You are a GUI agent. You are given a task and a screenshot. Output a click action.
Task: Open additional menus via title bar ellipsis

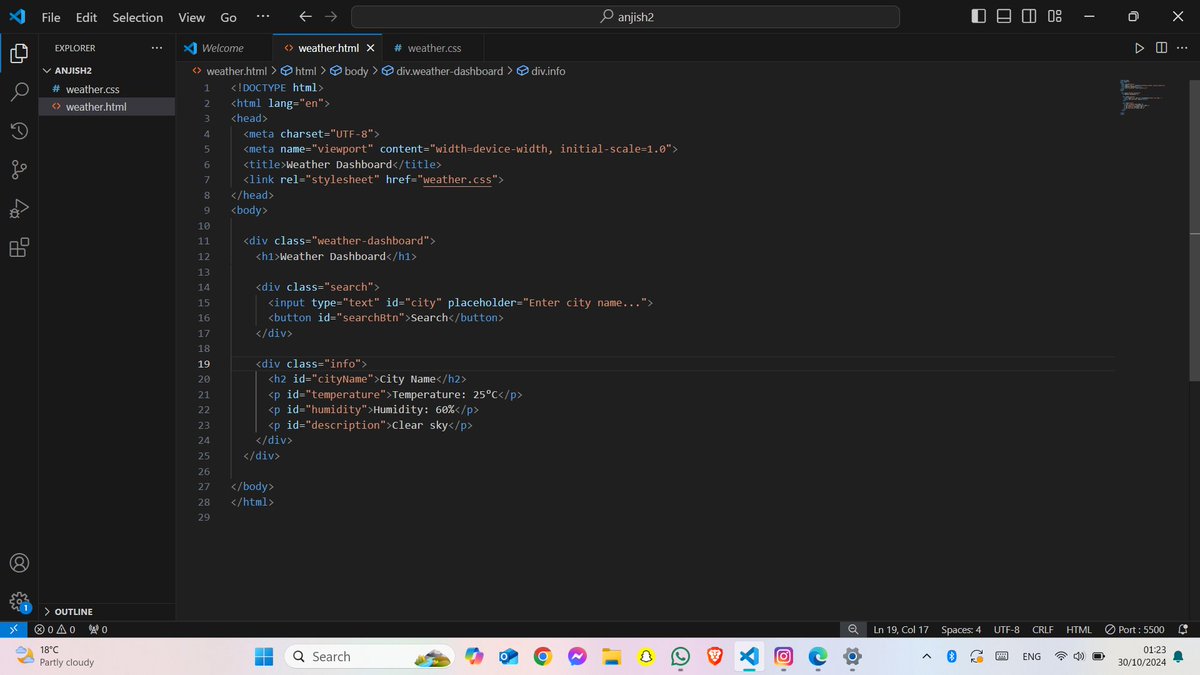pyautogui.click(x=262, y=17)
